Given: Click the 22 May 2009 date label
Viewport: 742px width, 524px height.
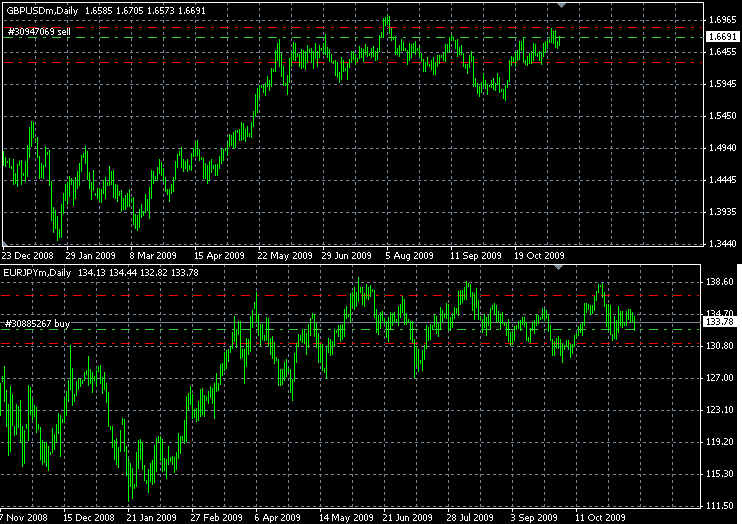Looking at the screenshot, I should coord(285,256).
